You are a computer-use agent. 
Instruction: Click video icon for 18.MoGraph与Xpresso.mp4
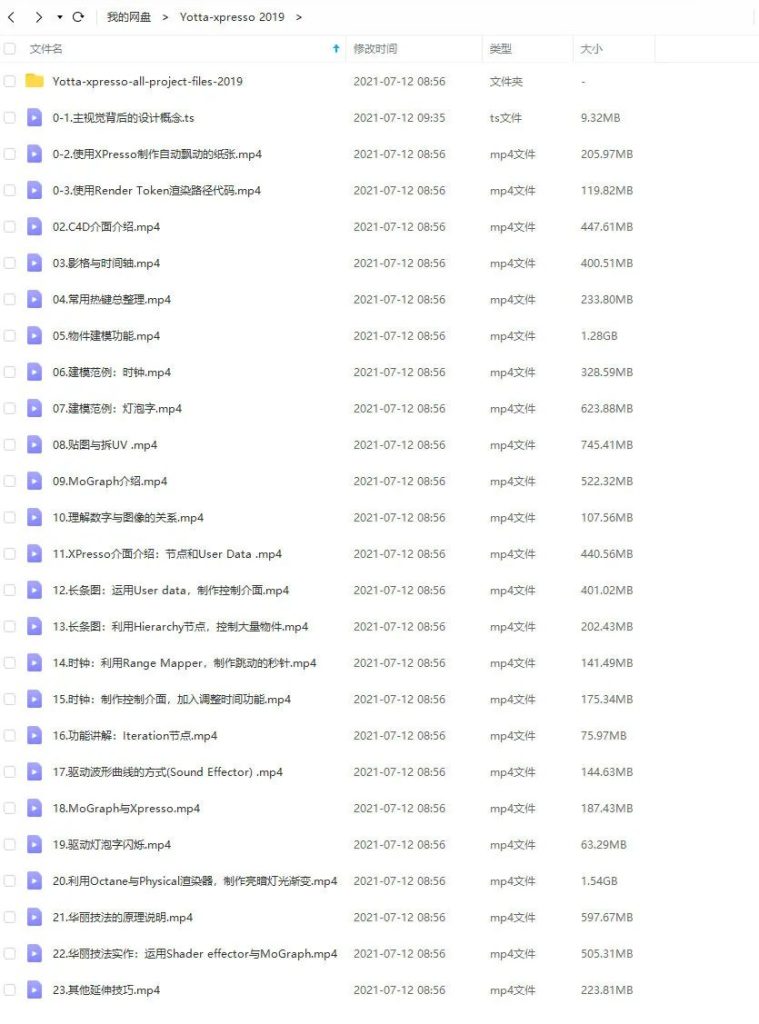coord(35,808)
